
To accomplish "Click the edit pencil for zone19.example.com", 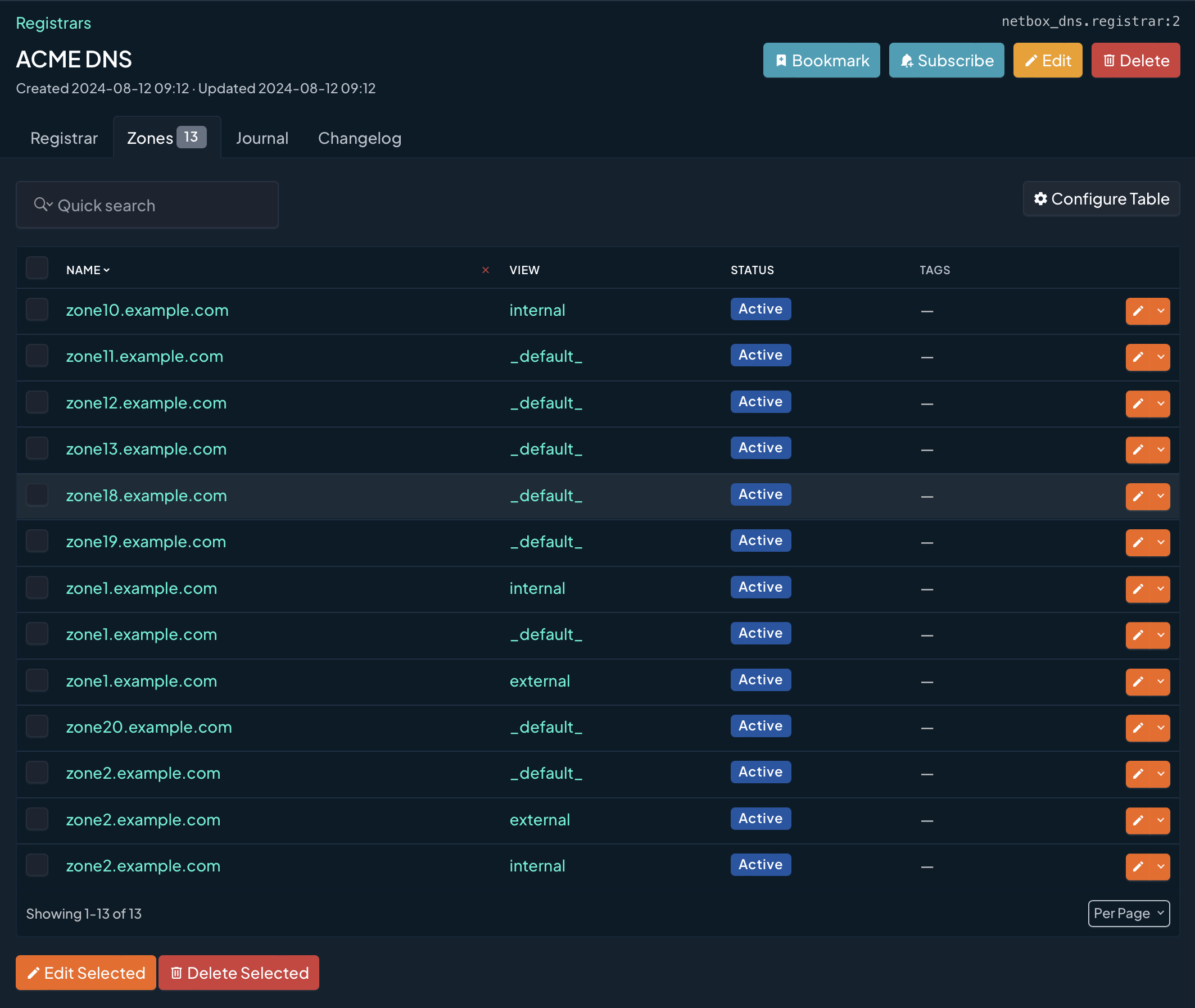I will (1138, 542).
